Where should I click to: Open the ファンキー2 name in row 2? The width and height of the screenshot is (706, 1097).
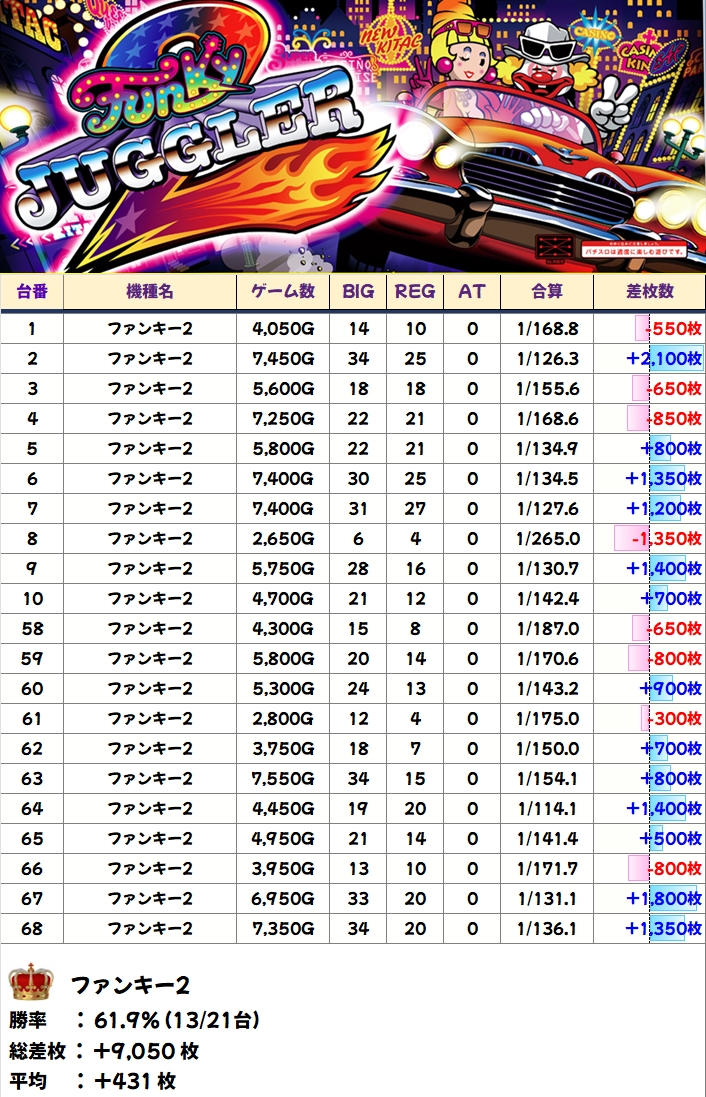[150, 359]
